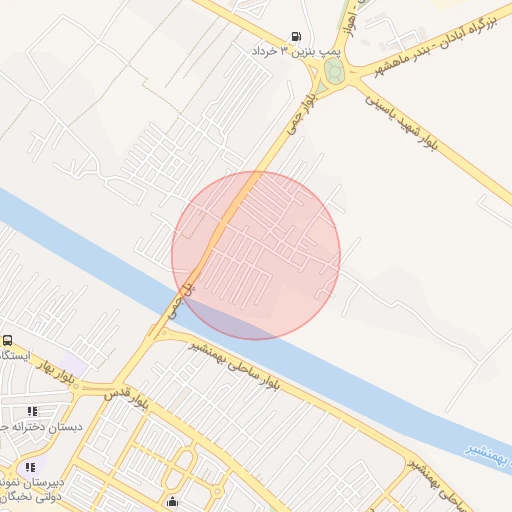Click the پل جمی bridge label
Screen dimensions: 512x512
[x=181, y=301]
